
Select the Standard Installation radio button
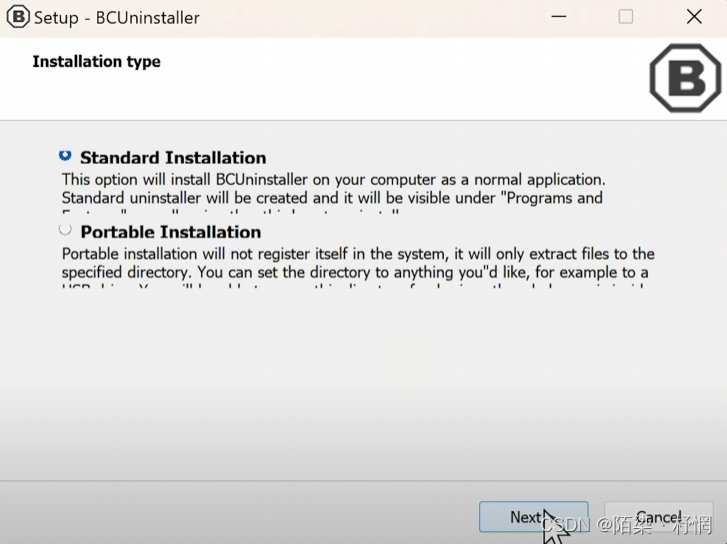65,155
